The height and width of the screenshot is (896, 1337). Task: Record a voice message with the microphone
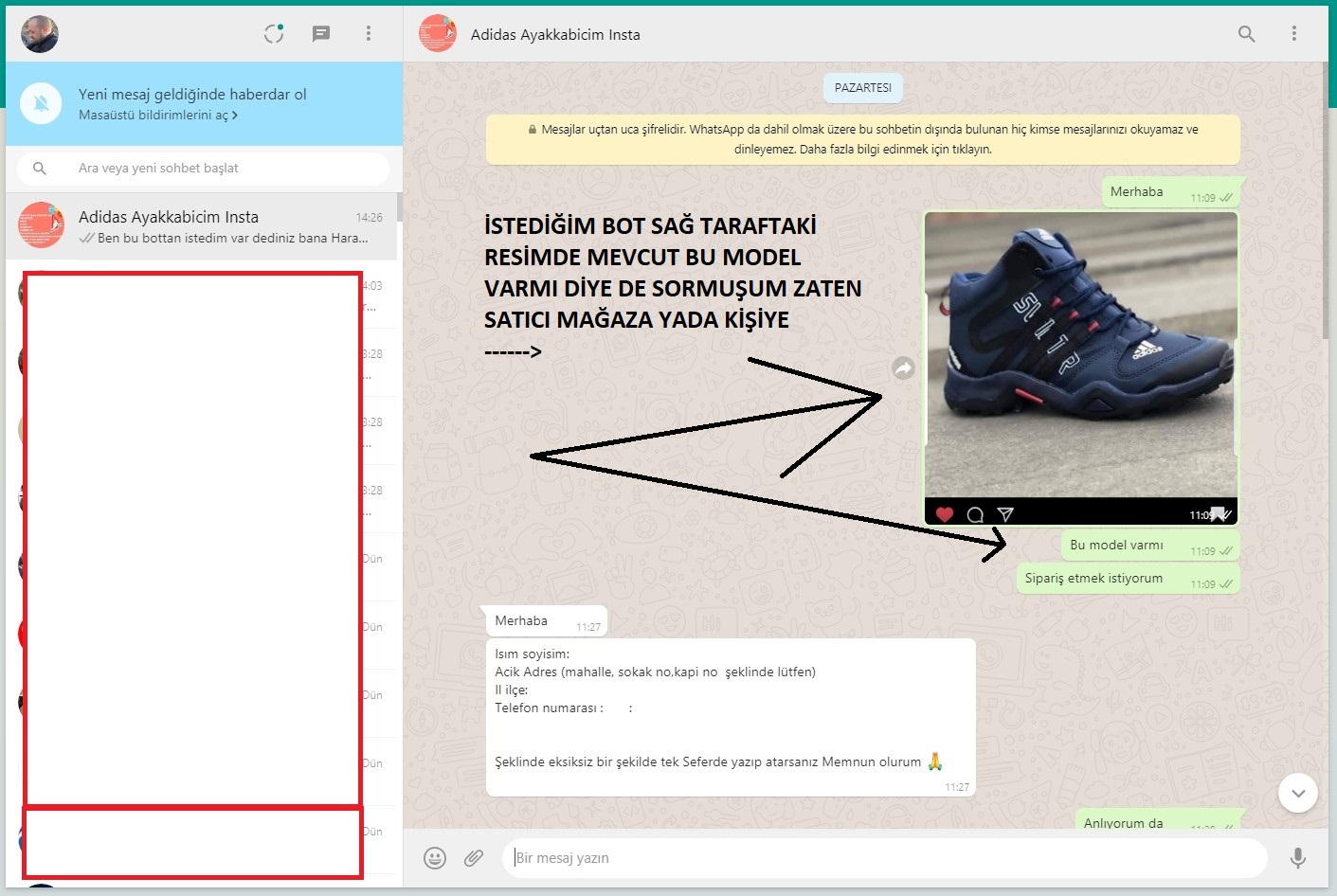pyautogui.click(x=1298, y=858)
